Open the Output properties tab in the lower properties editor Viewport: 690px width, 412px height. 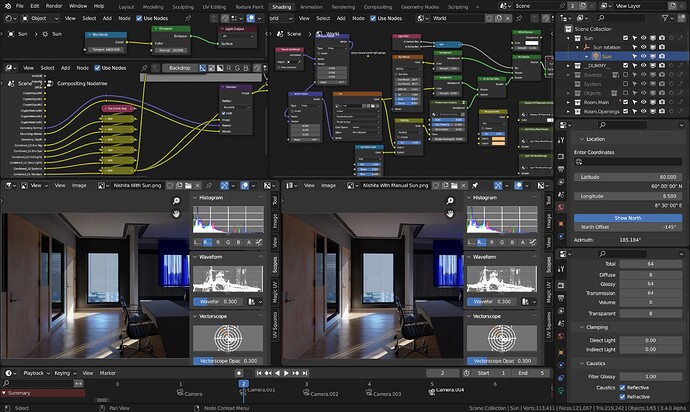click(x=561, y=298)
